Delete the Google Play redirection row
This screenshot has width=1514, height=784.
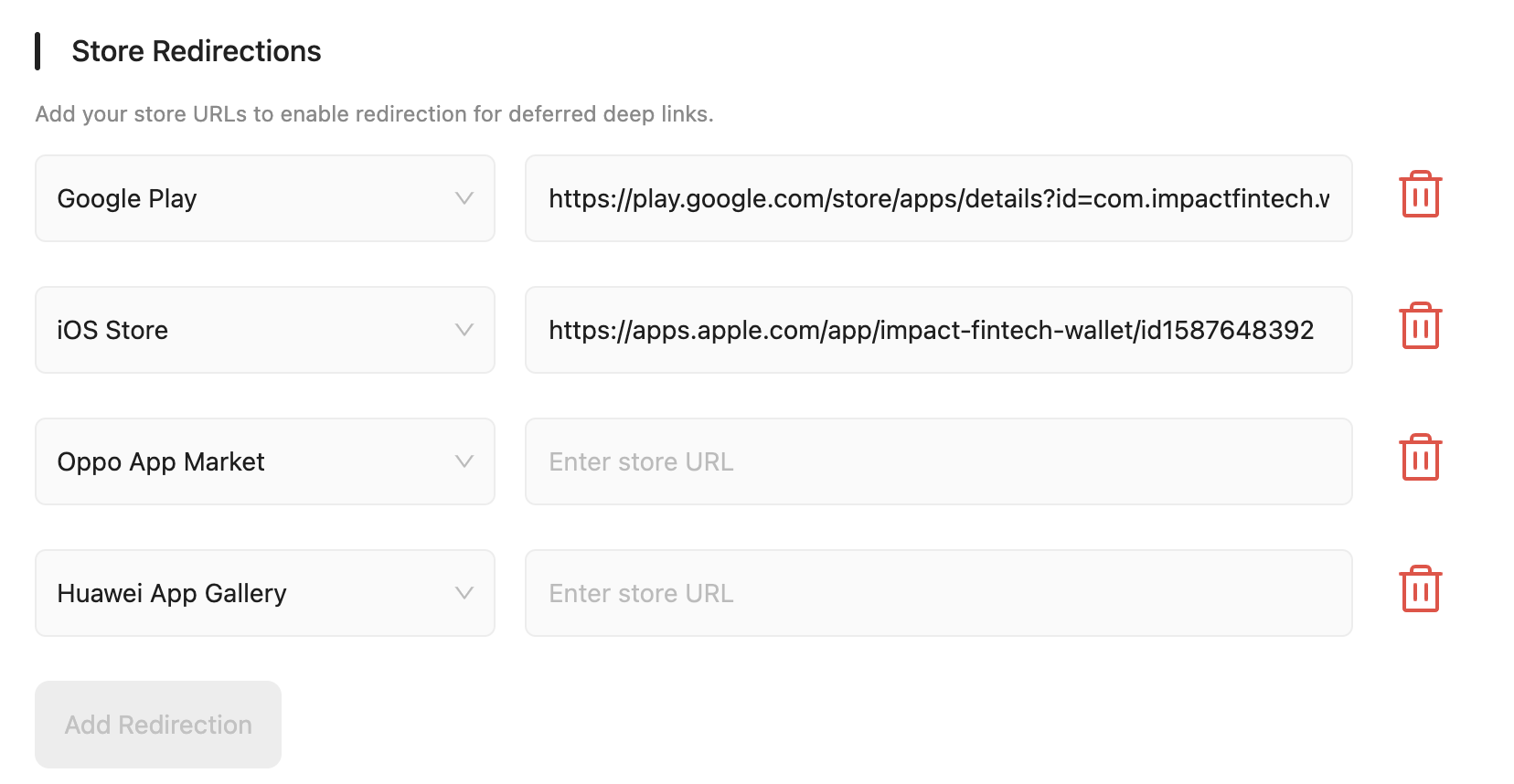(1420, 196)
